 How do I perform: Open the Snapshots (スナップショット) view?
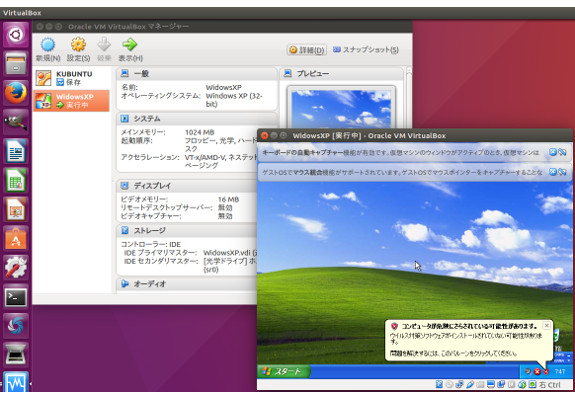pyautogui.click(x=366, y=50)
